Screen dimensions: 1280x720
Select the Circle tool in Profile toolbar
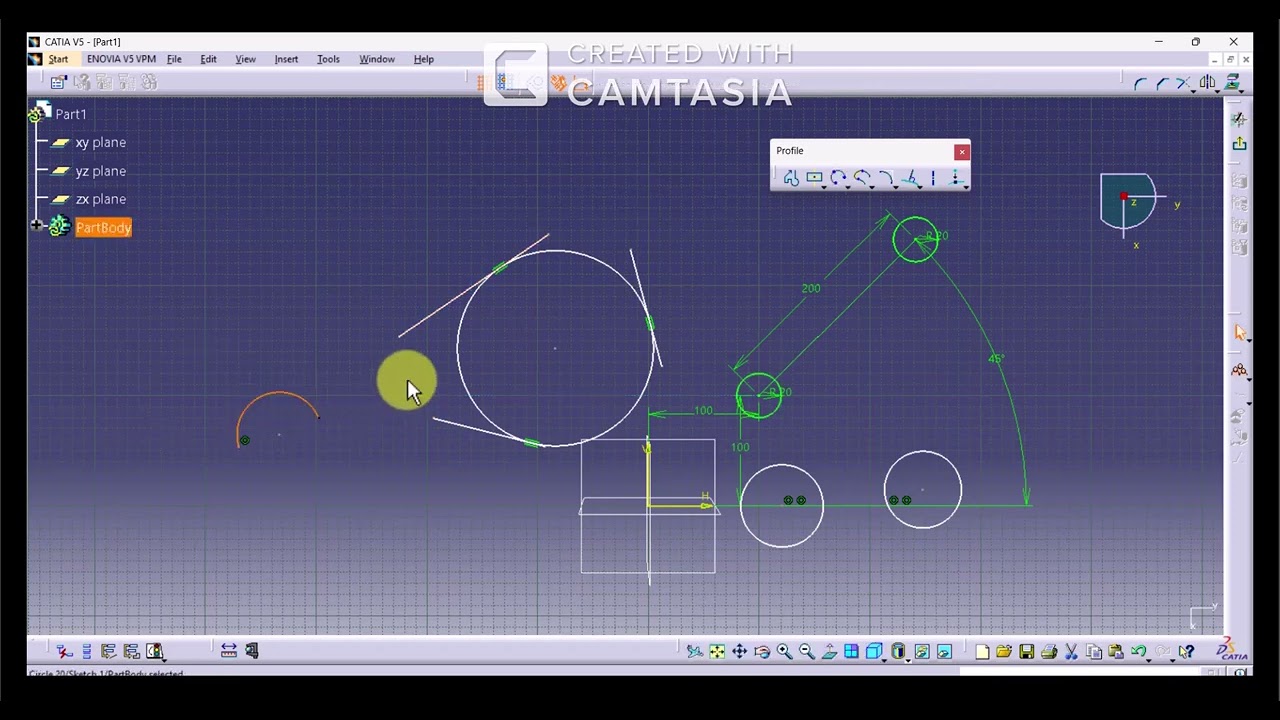pos(838,178)
